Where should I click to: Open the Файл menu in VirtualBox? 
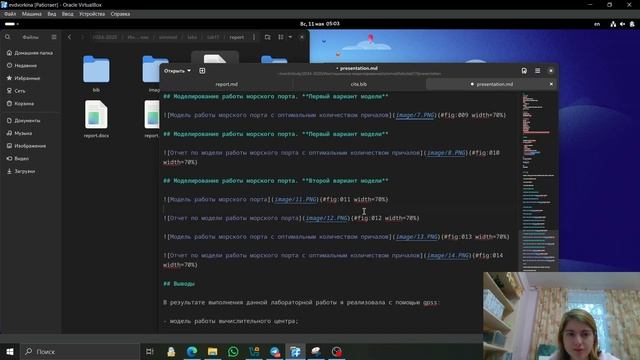point(10,14)
